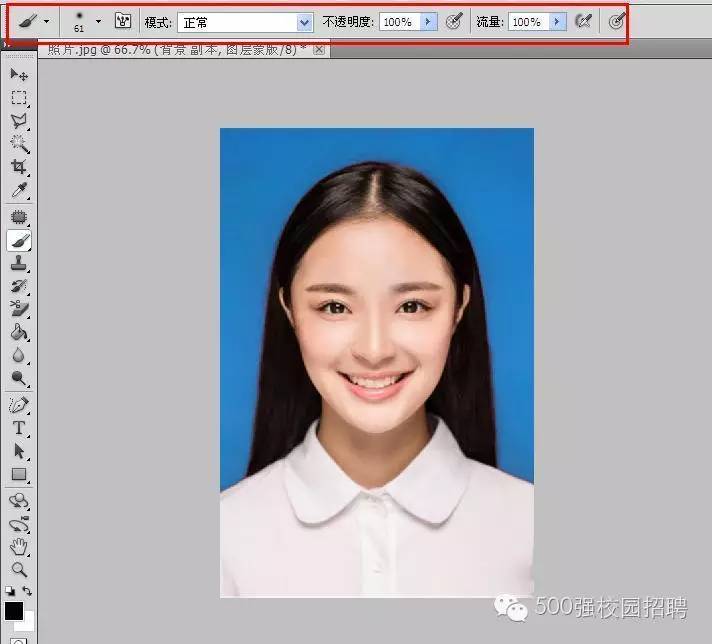
Task: Select the Path Selection tool
Action: [x=19, y=451]
